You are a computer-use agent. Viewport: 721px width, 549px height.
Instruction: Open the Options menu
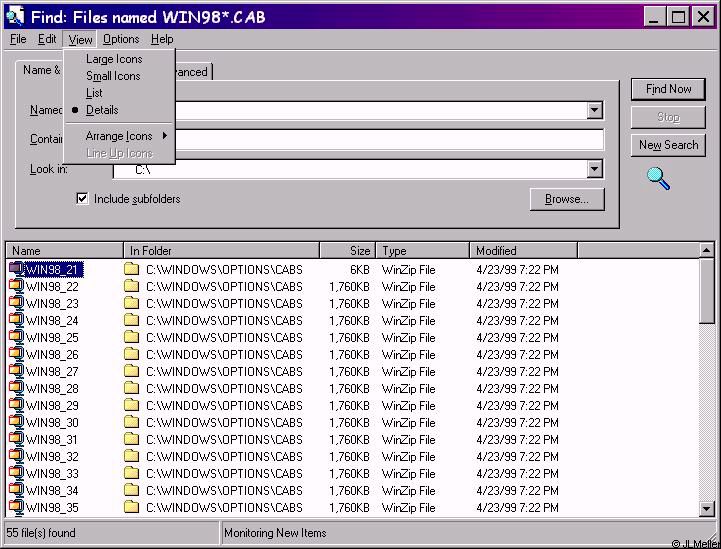121,39
